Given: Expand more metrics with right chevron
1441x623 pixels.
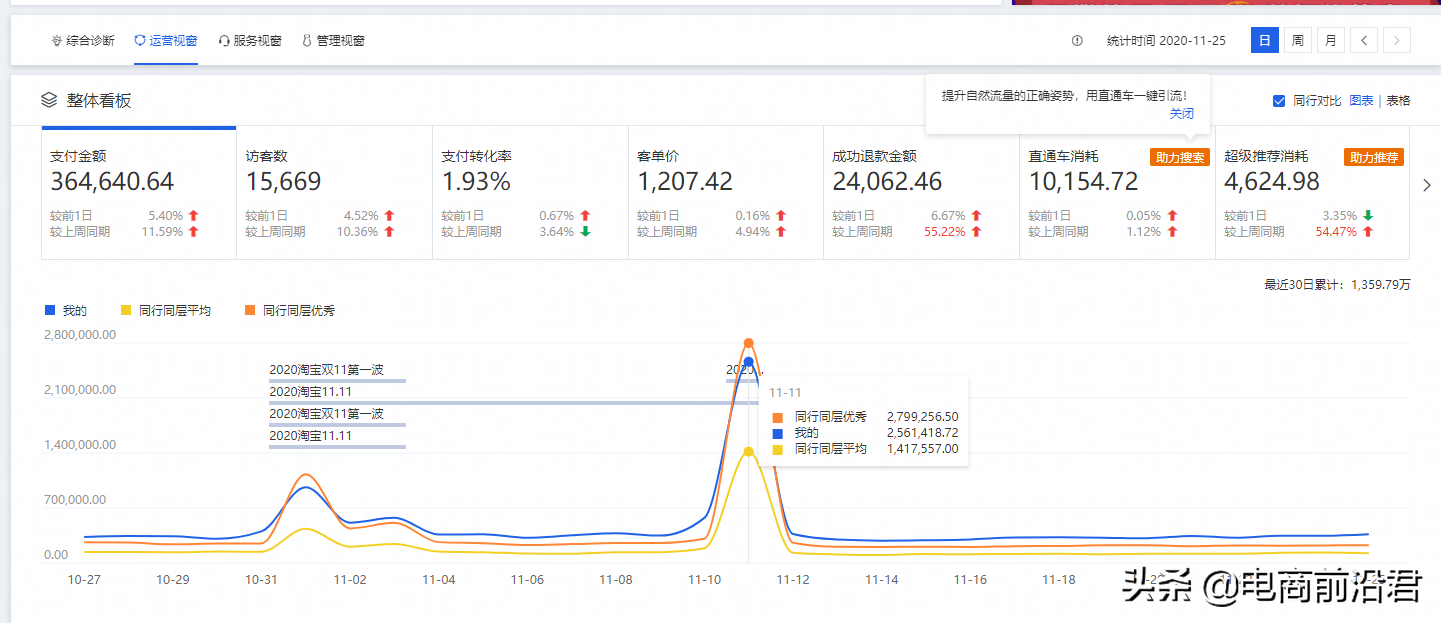Looking at the screenshot, I should [1426, 185].
